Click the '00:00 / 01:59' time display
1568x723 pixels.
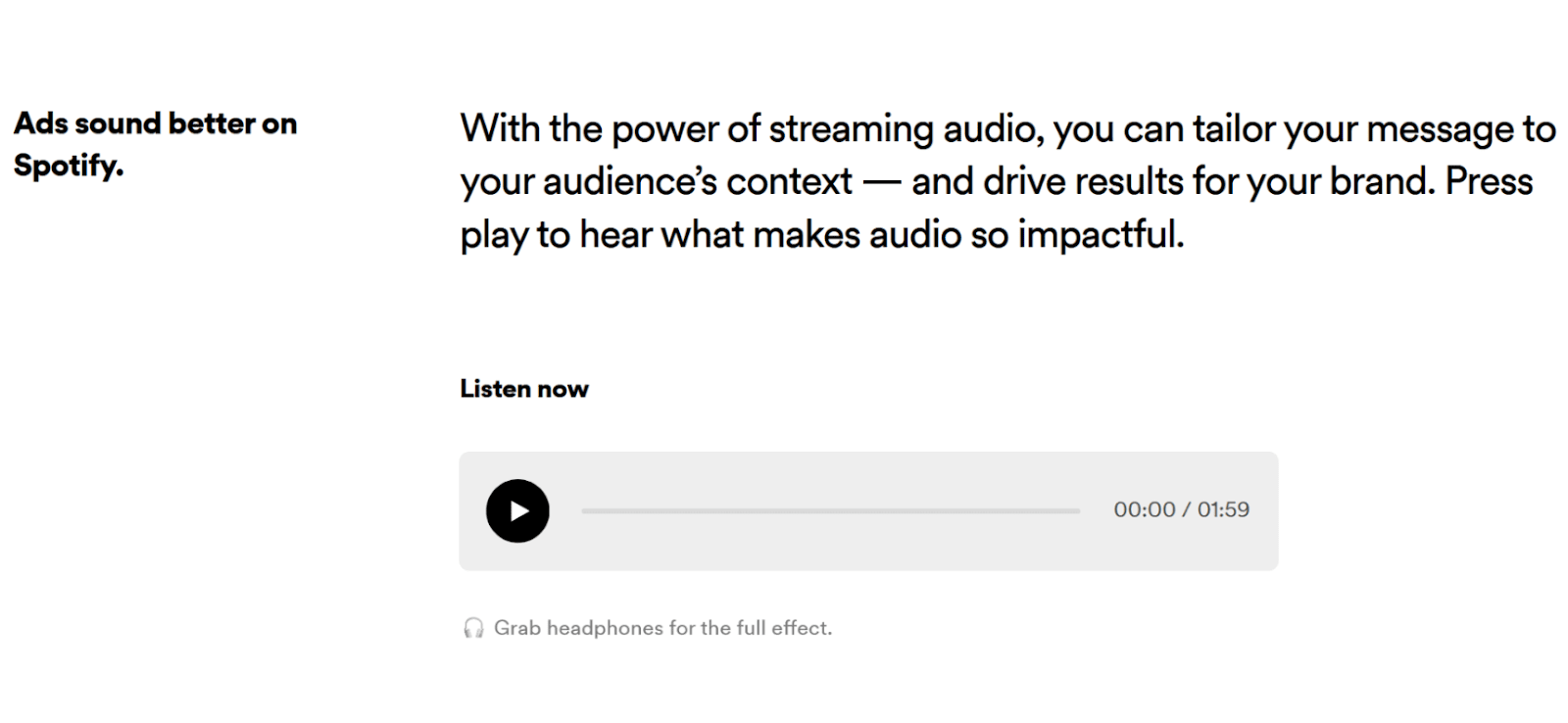[x=1181, y=509]
